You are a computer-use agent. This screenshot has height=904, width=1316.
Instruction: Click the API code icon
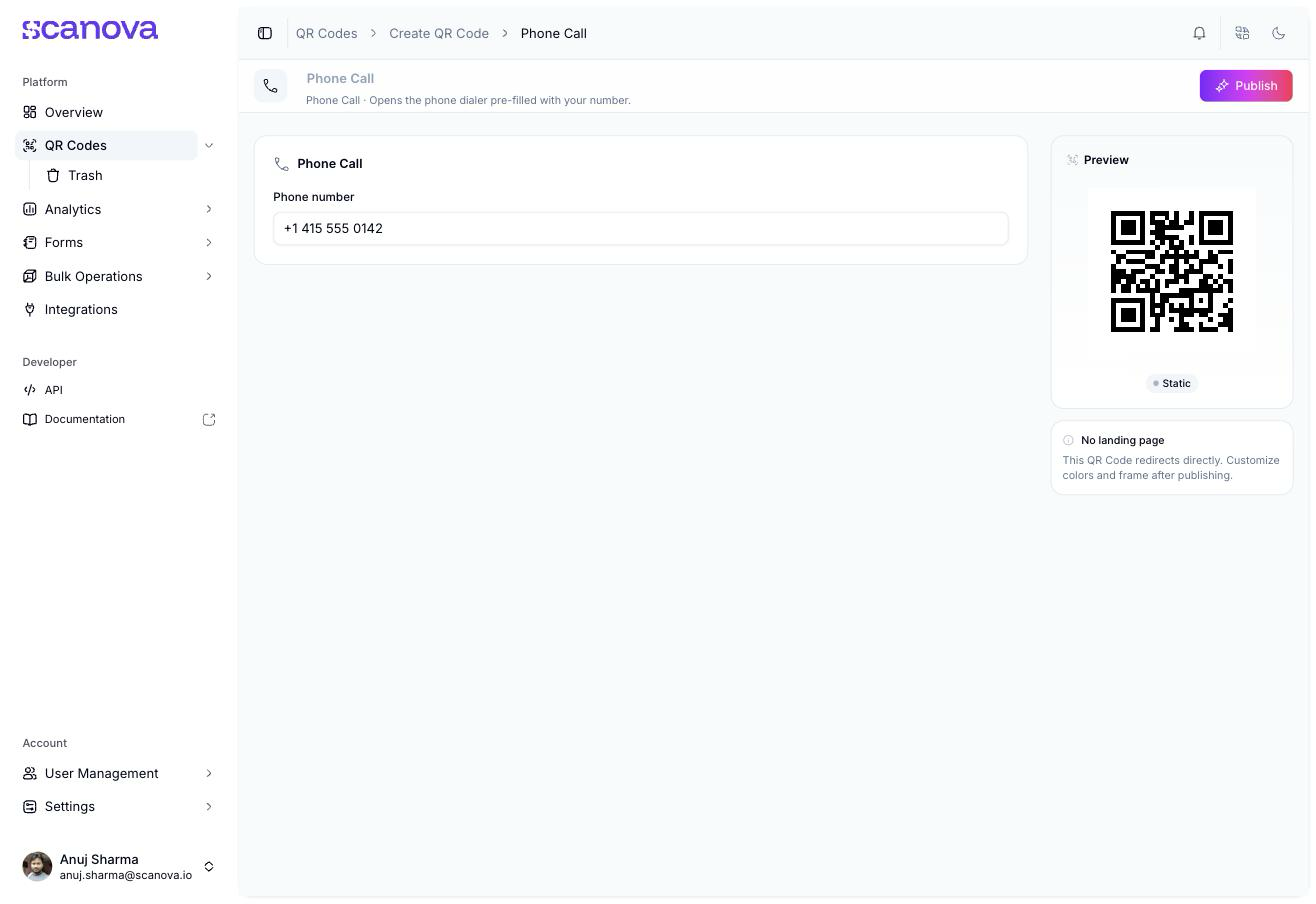(30, 390)
